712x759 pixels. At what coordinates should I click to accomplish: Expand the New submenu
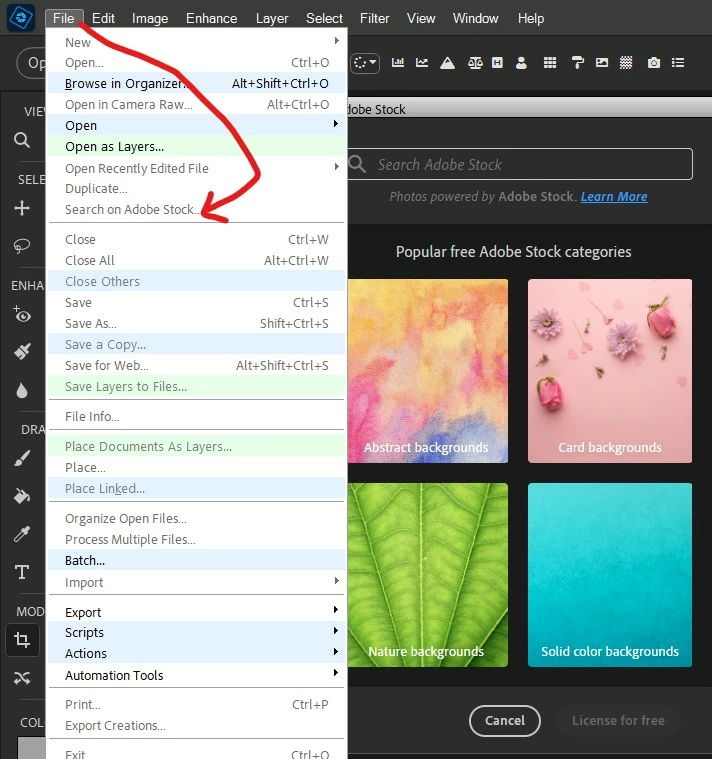click(x=336, y=41)
